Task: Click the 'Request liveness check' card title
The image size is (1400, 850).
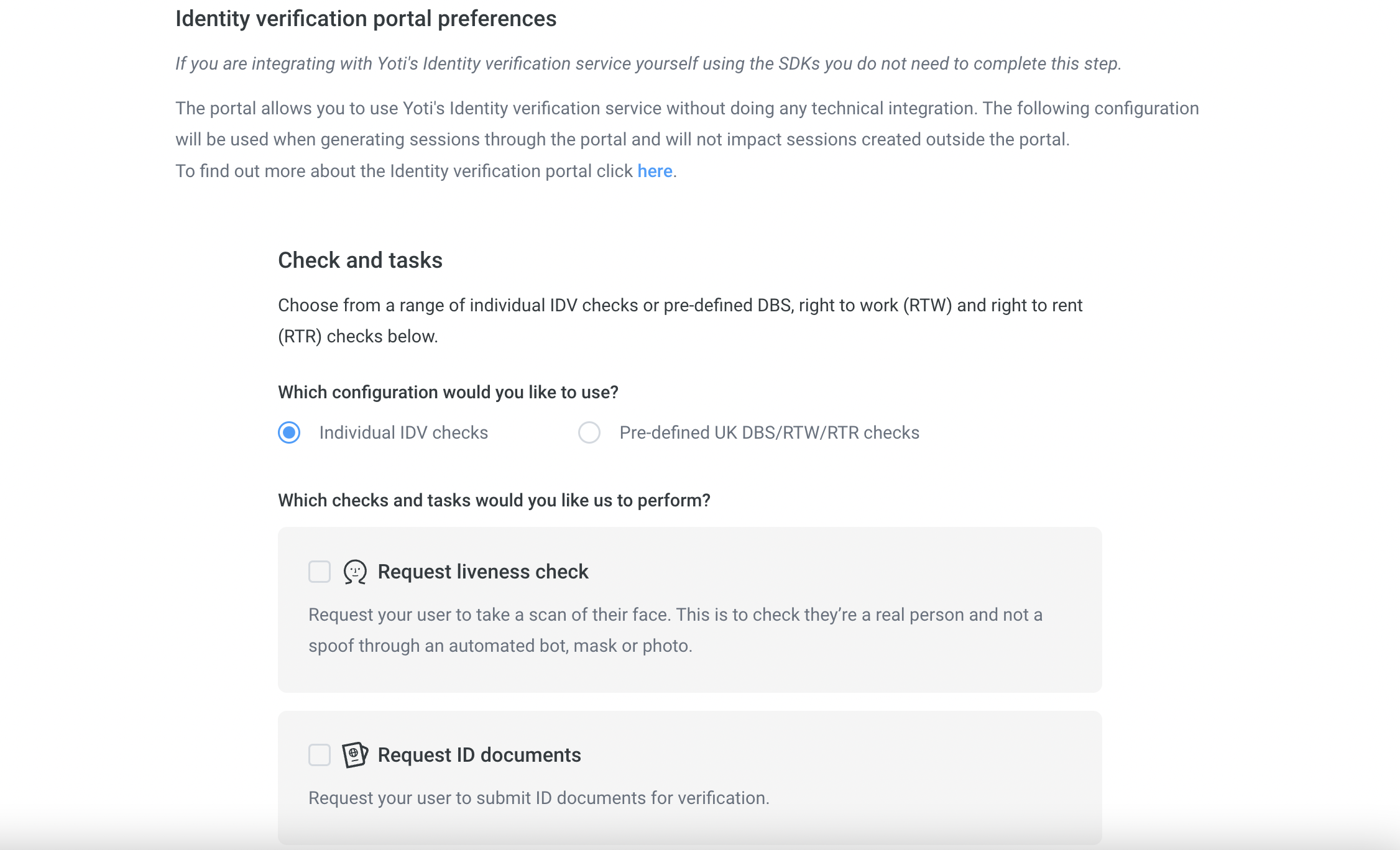Action: [x=482, y=572]
